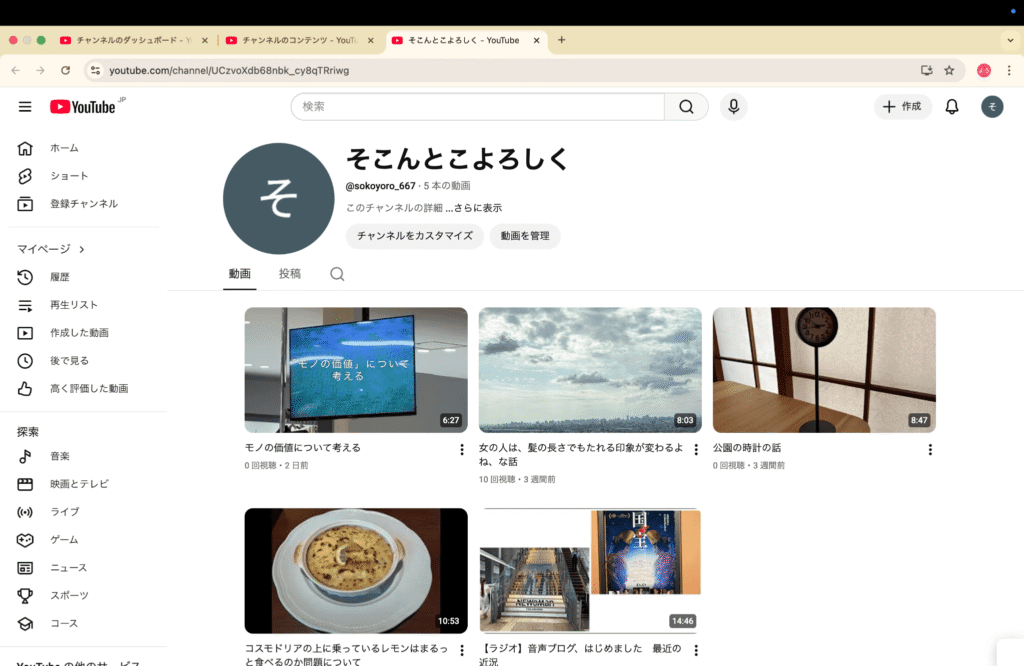Toggle the hamburger guide menu
Image resolution: width=1024 pixels, height=666 pixels.
(25, 107)
